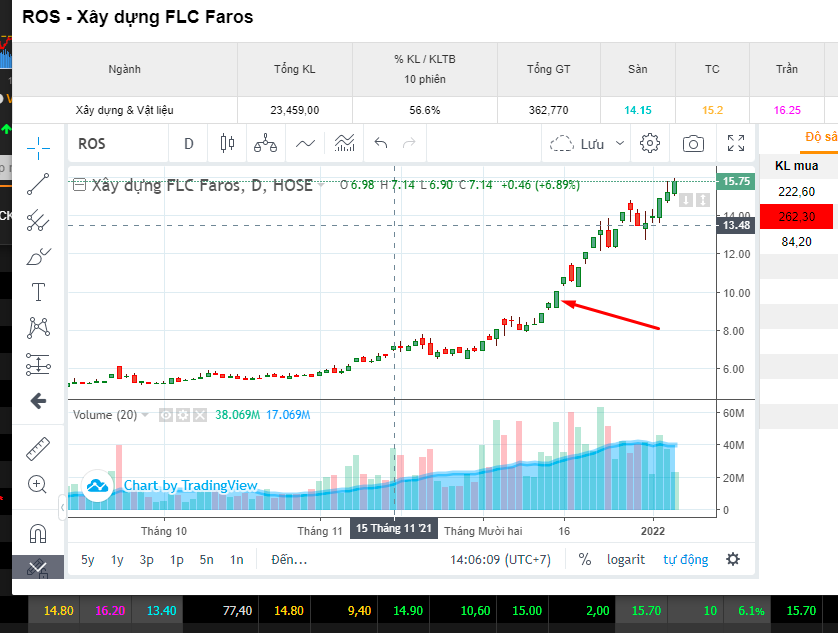Select the text annotation tool
The image size is (838, 633).
click(38, 292)
